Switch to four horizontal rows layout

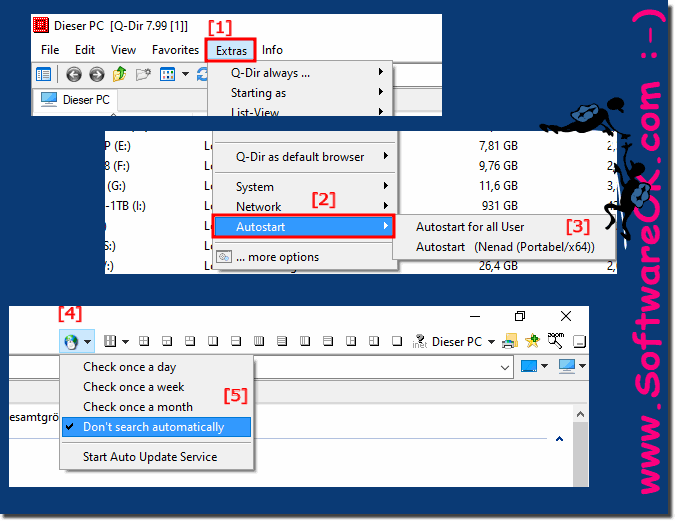282,341
